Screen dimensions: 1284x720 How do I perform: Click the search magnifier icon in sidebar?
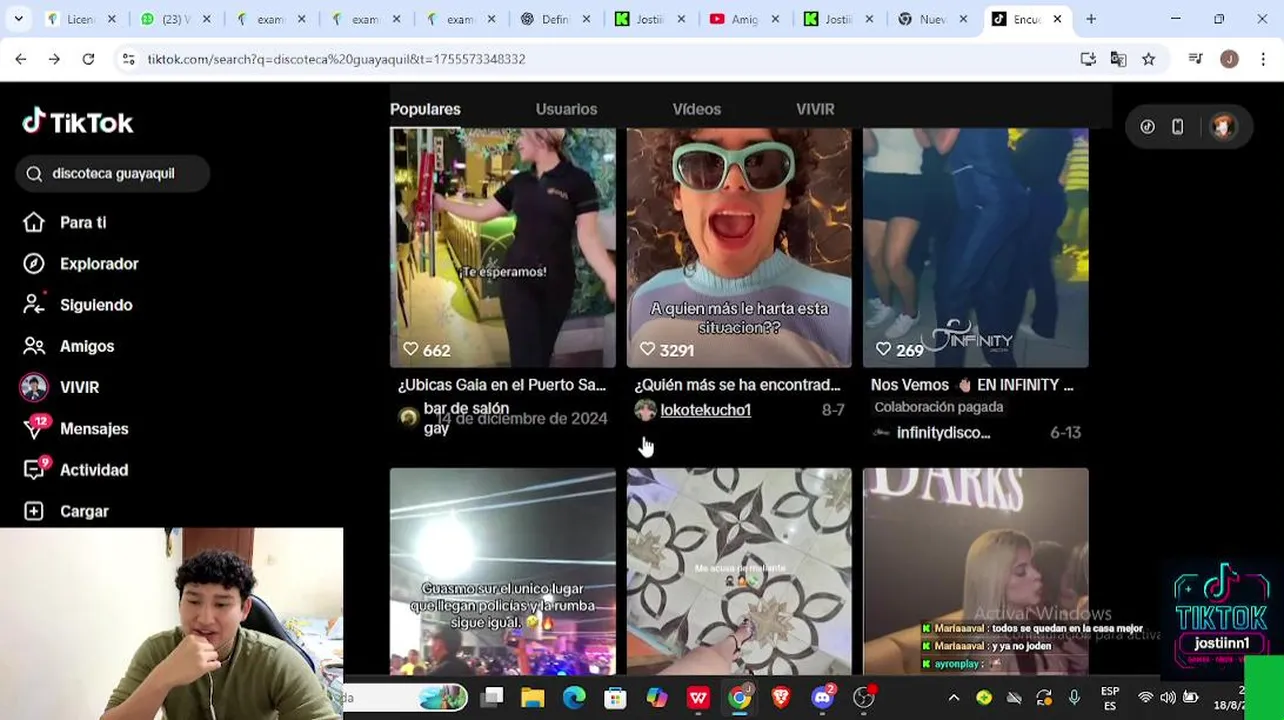tap(34, 174)
